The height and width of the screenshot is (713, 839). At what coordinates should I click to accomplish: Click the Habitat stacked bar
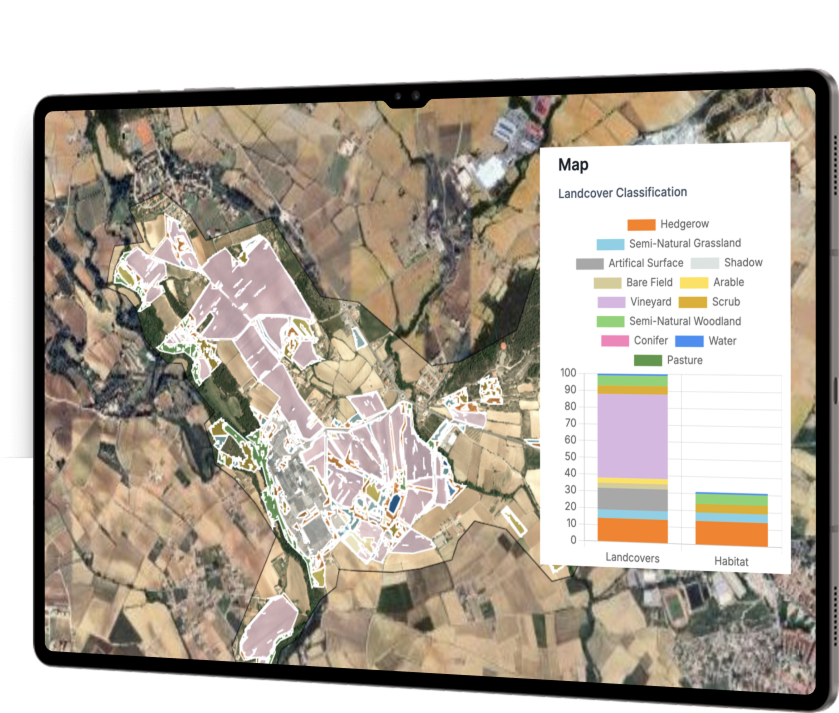click(x=731, y=520)
